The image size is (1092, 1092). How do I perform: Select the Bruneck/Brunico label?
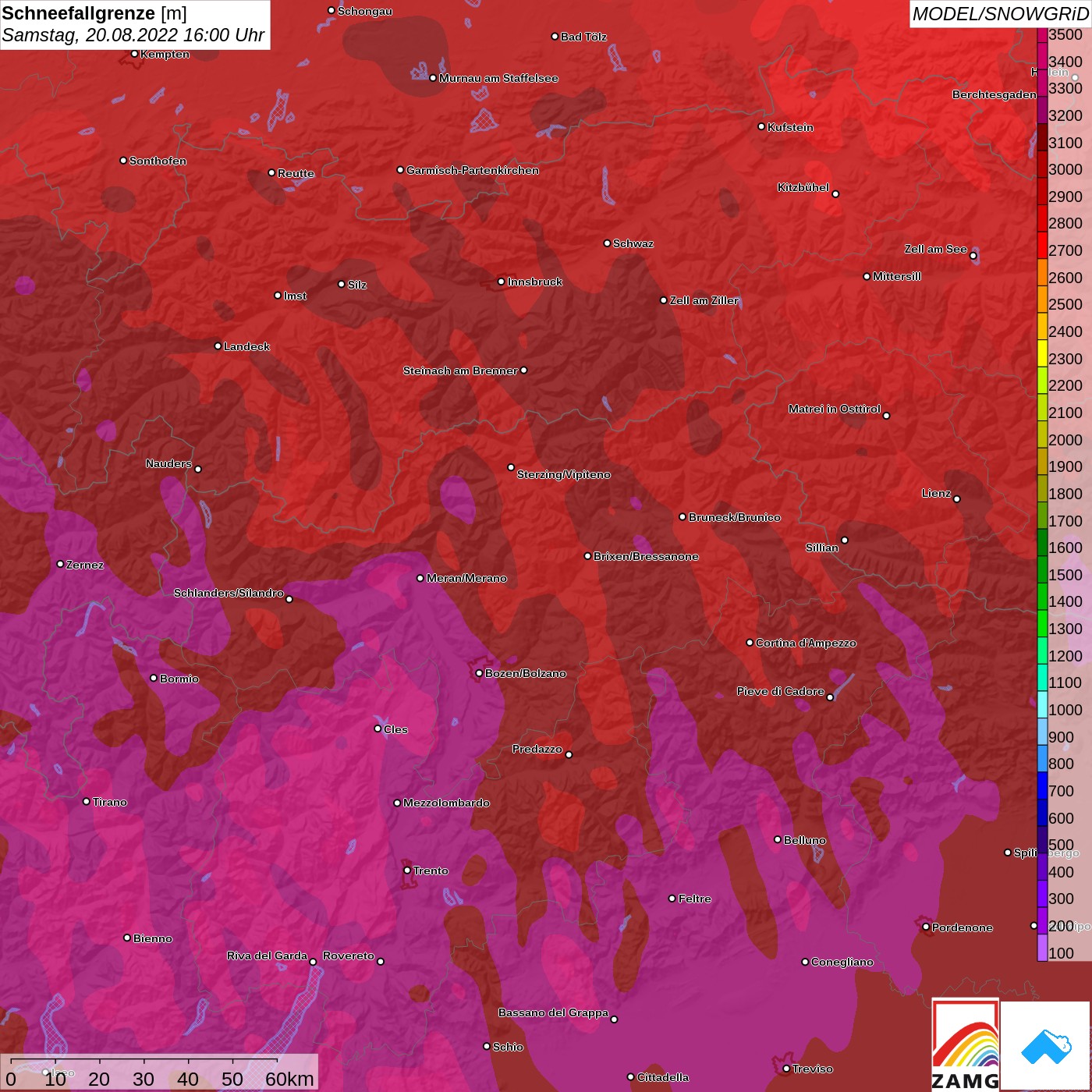tap(734, 517)
